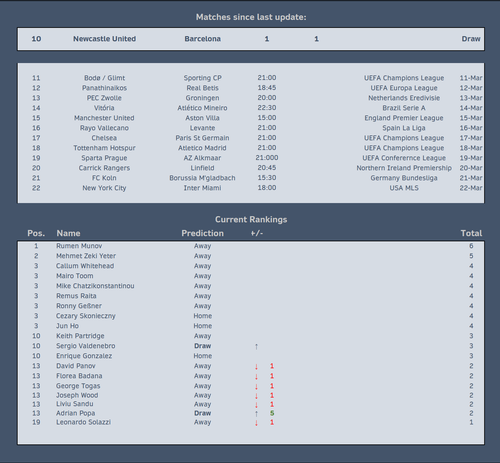The height and width of the screenshot is (463, 500).
Task: Select Carrick Rangers in fixture 20
Action: point(104,168)
